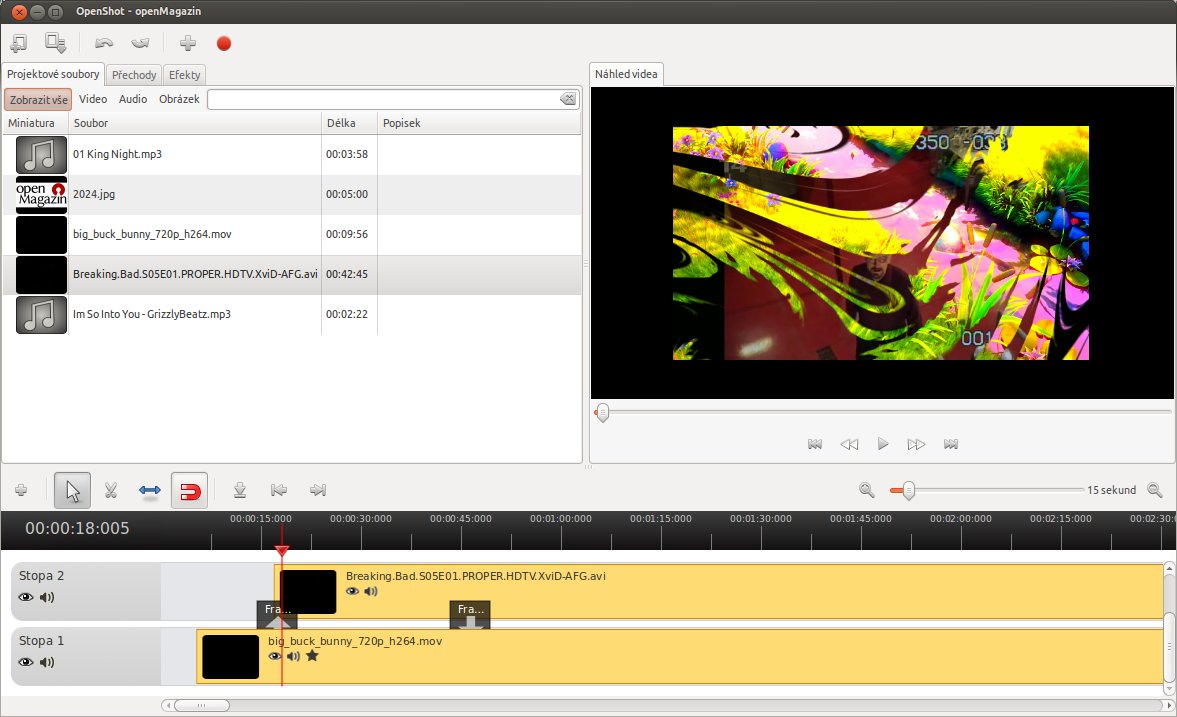Click the Zobrazit vše filter button
This screenshot has width=1177, height=717.
(38, 99)
